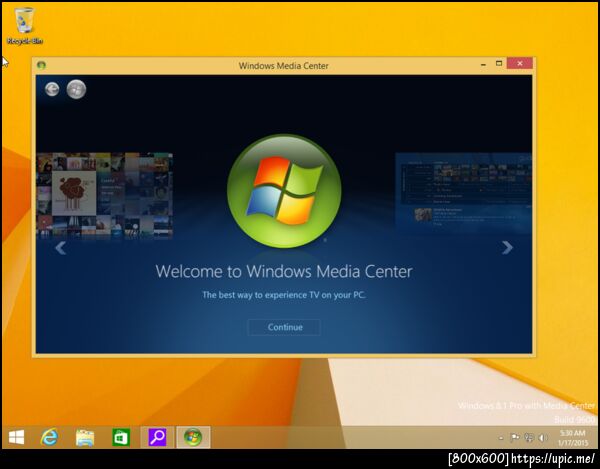Viewport: 600px width, 469px height.
Task: Click the left navigation chevron
Action: [60, 248]
